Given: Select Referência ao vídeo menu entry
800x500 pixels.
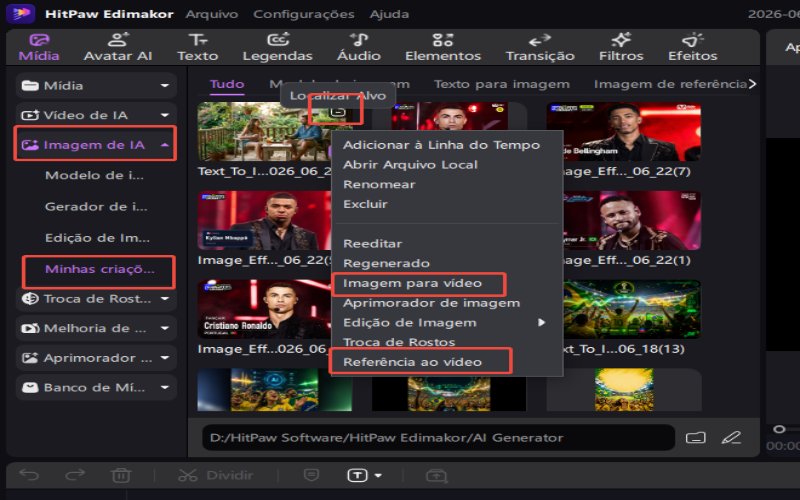Looking at the screenshot, I should click(412, 362).
